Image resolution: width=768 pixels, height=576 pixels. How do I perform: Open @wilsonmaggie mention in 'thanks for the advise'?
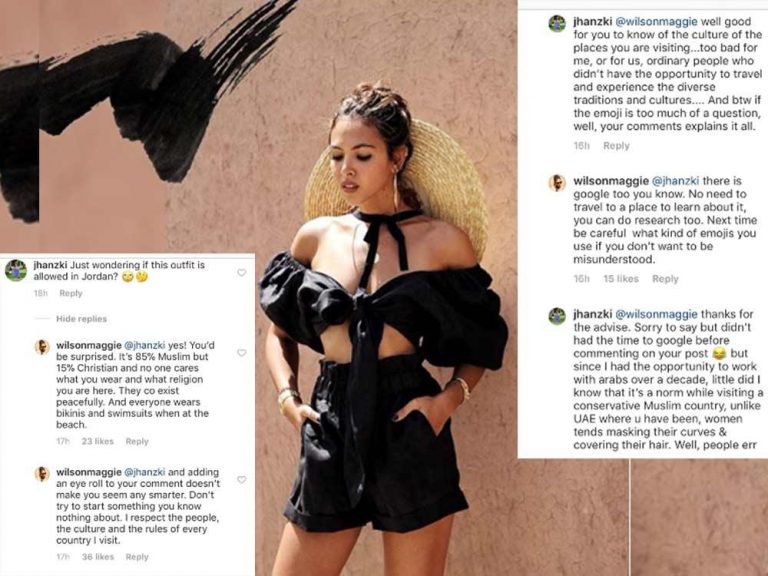(x=656, y=314)
